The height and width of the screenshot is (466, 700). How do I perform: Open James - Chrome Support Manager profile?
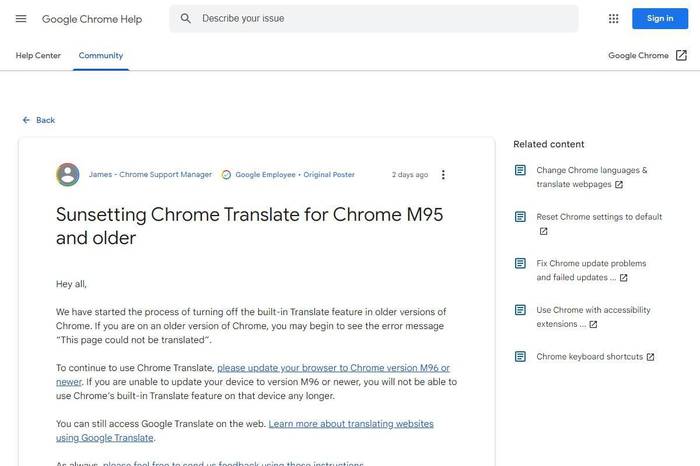[150, 175]
